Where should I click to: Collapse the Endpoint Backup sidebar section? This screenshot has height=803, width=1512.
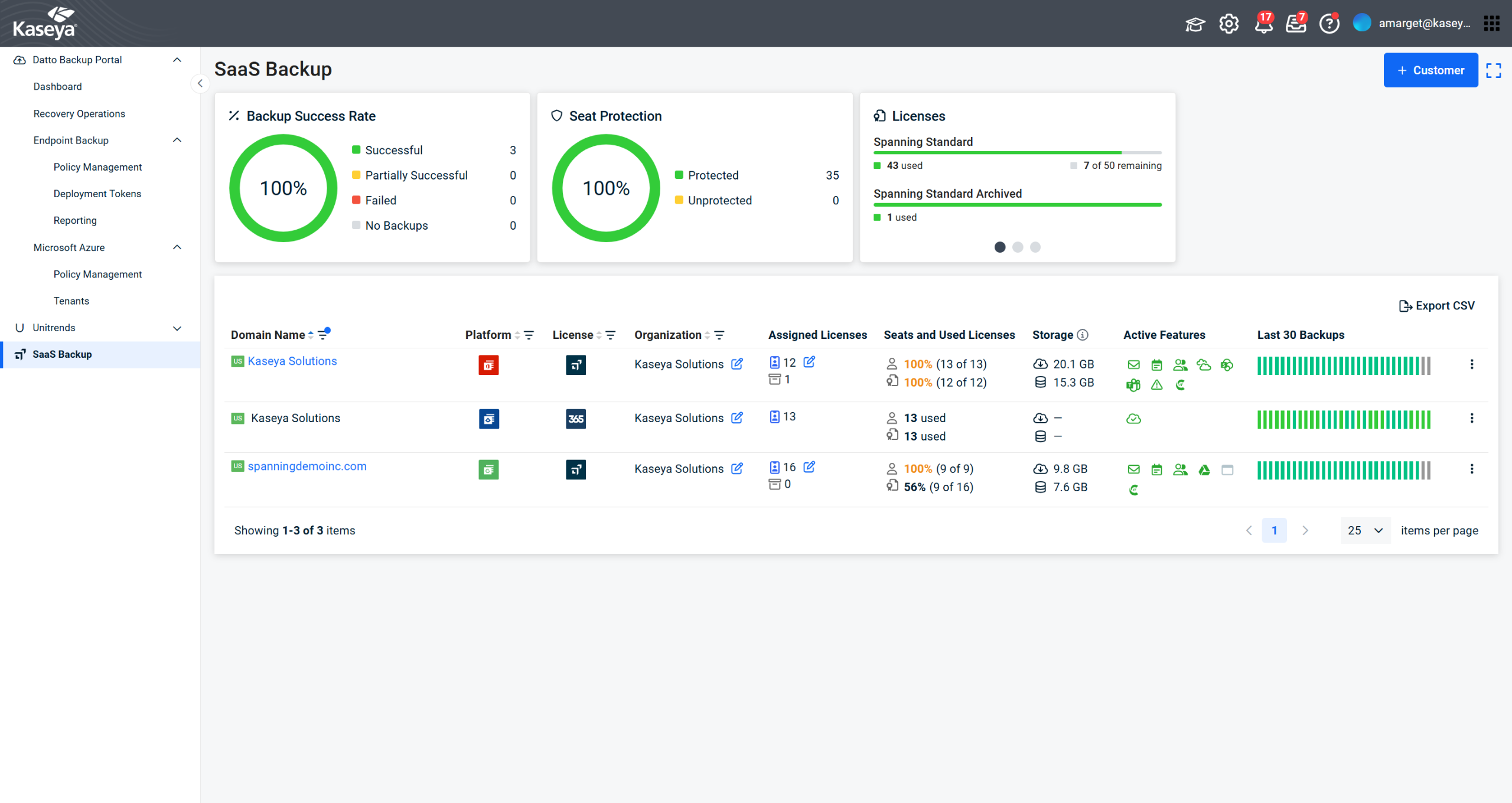coord(177,140)
